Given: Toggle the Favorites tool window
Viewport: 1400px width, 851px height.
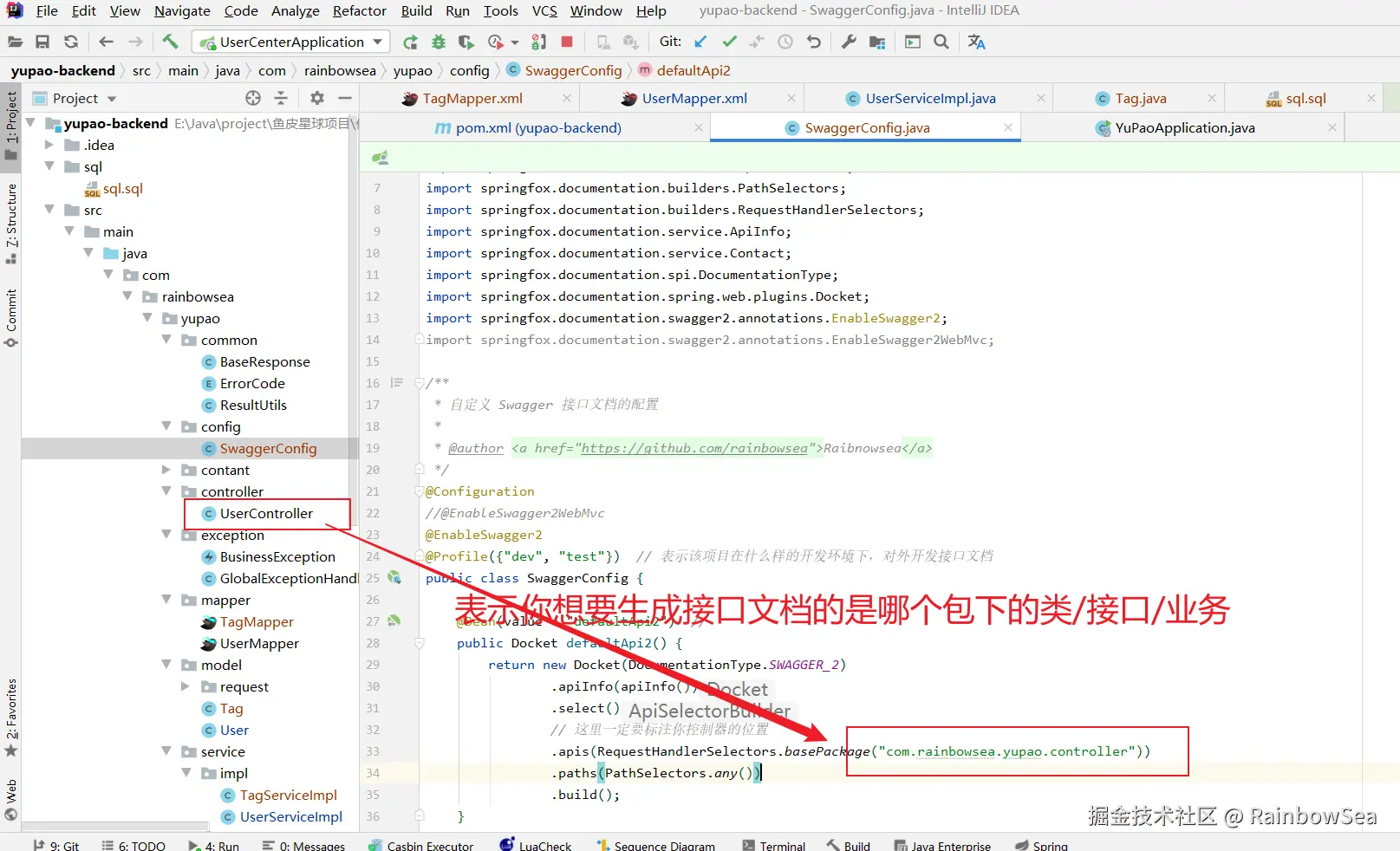Looking at the screenshot, I should [11, 711].
